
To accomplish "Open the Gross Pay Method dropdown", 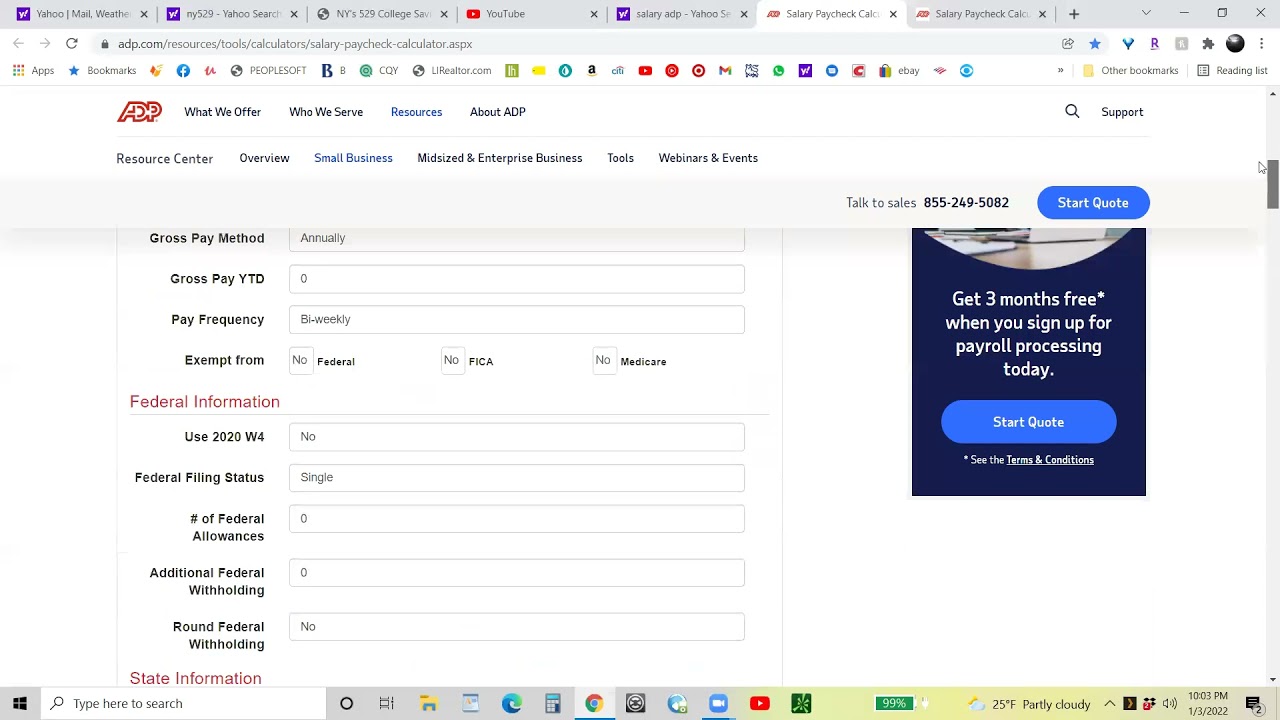I will tap(517, 238).
